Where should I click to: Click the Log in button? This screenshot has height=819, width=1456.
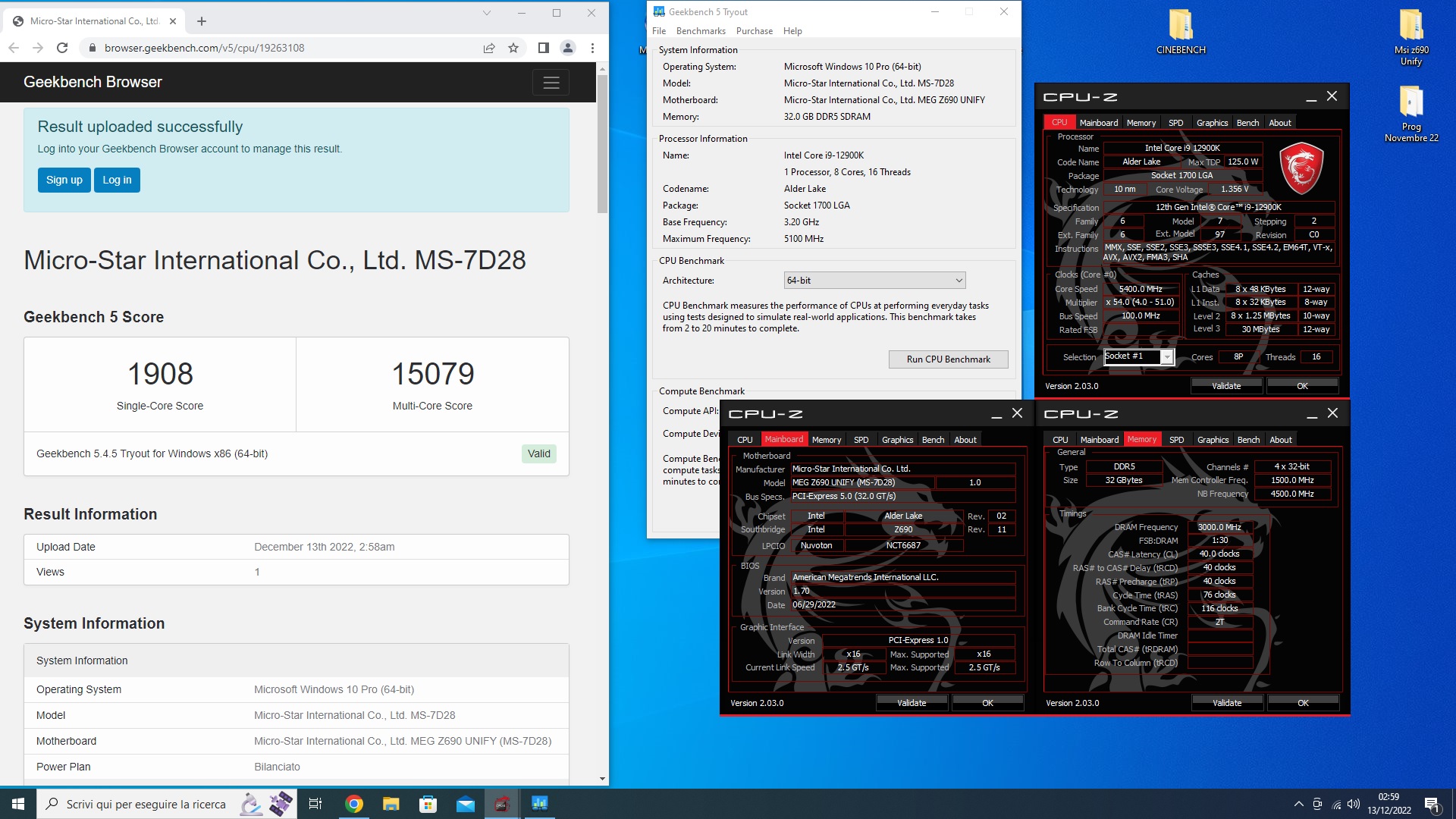pos(117,180)
